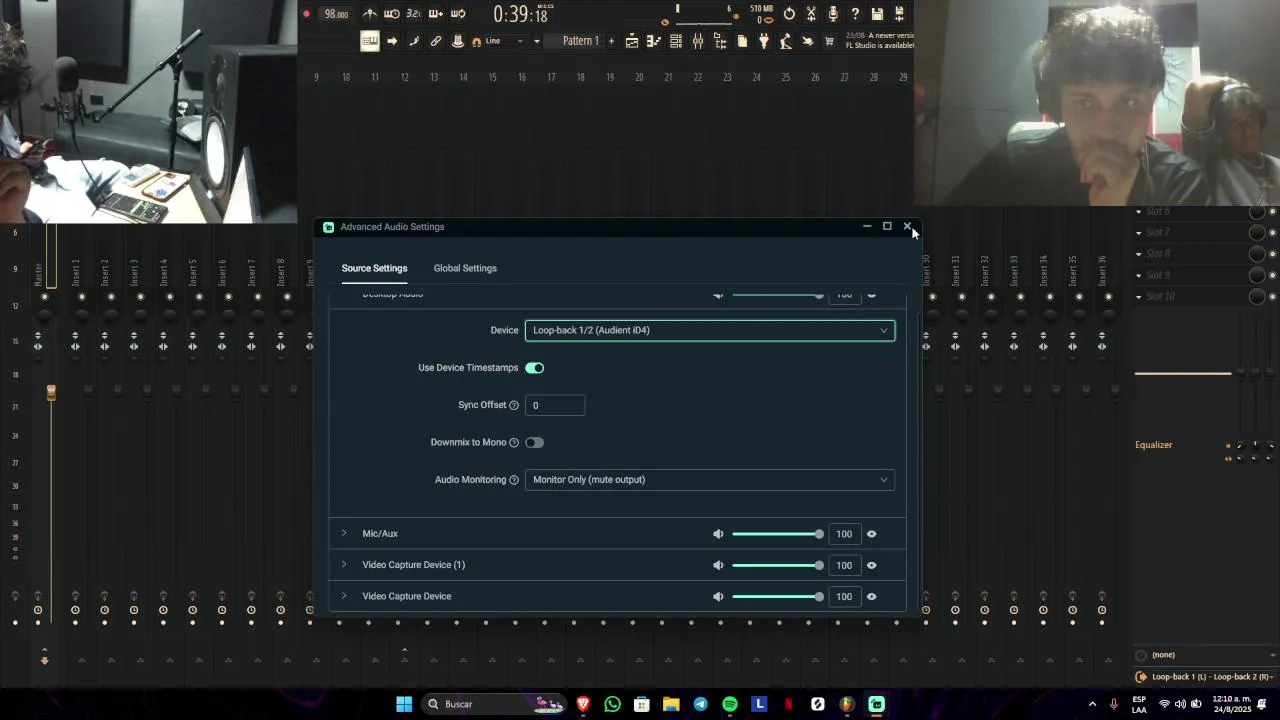
Task: Enable Downmix to Mono toggle
Action: click(535, 442)
